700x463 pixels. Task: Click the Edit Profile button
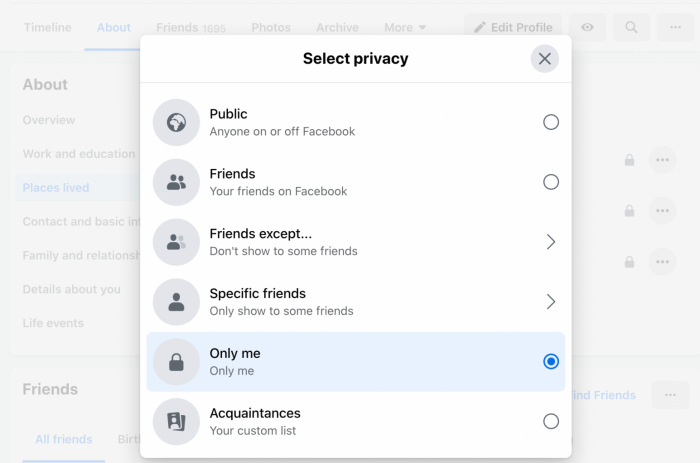512,27
